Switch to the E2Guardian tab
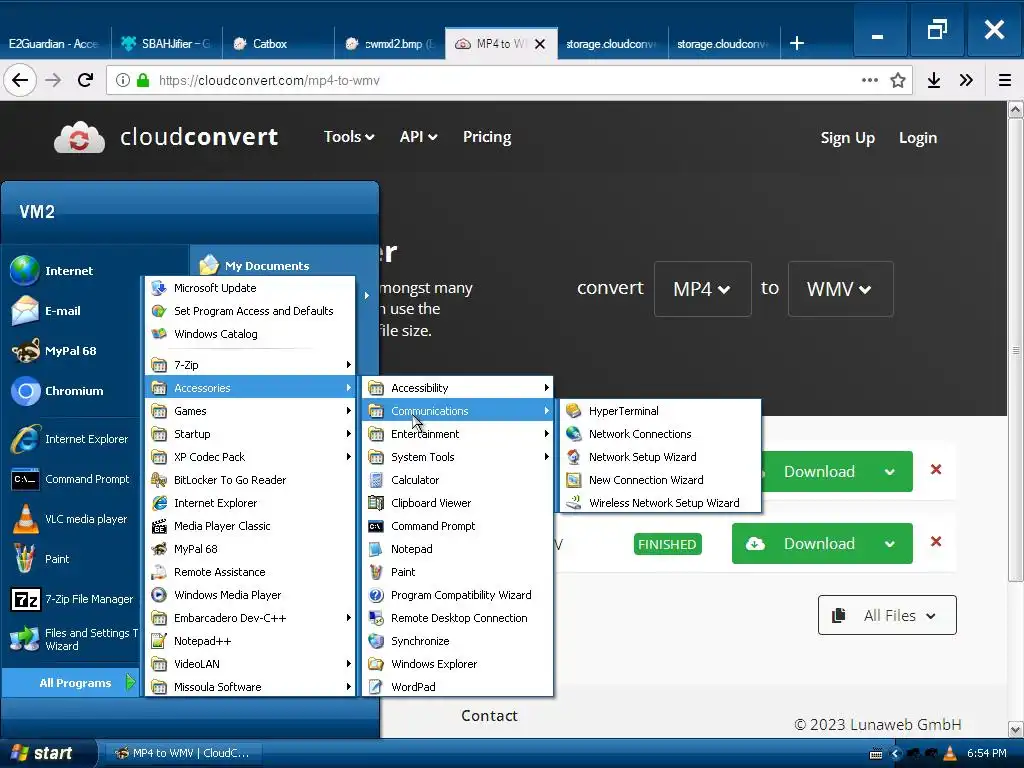This screenshot has width=1024, height=768. pyautogui.click(x=55, y=44)
